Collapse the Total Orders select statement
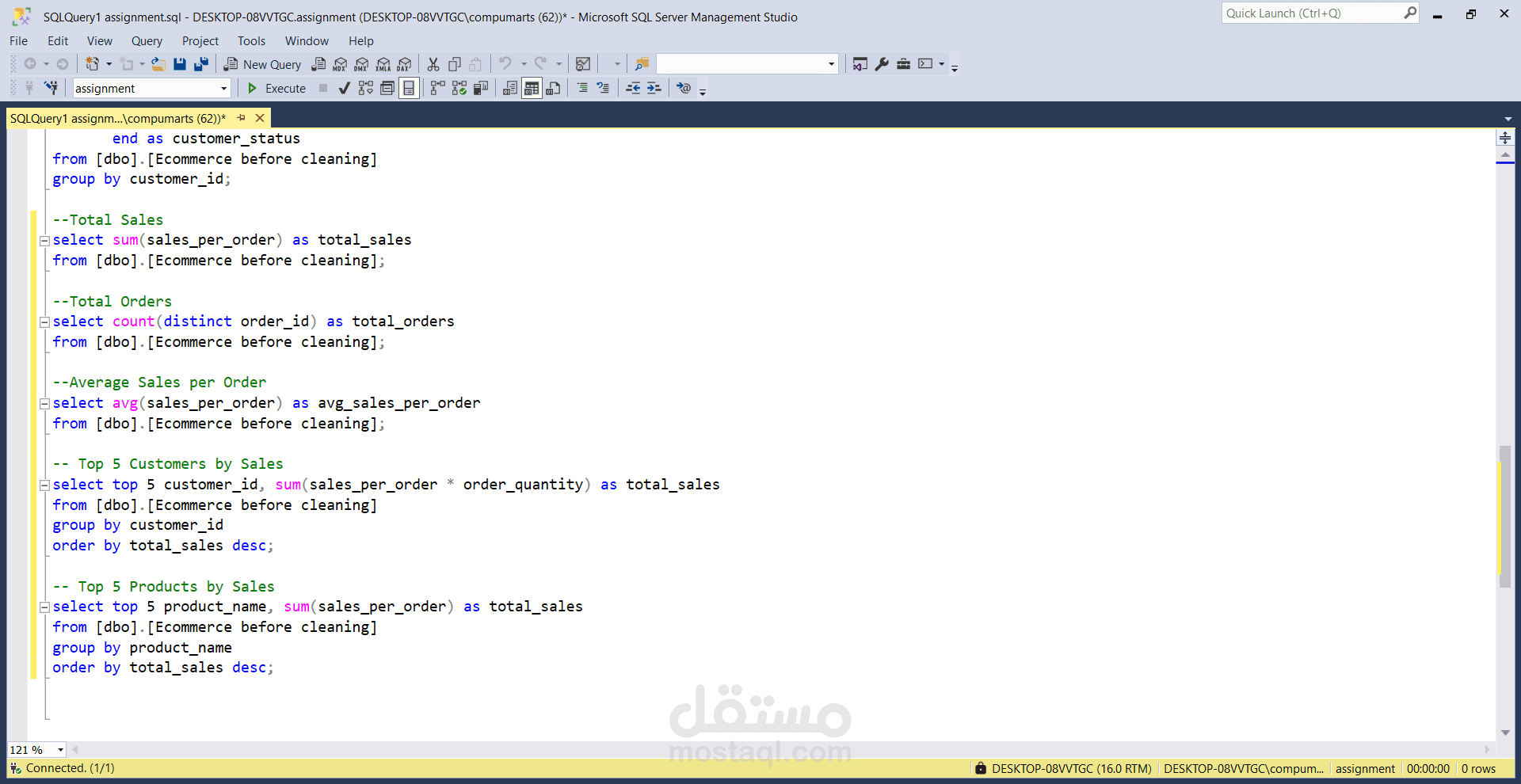This screenshot has width=1521, height=784. click(x=44, y=322)
